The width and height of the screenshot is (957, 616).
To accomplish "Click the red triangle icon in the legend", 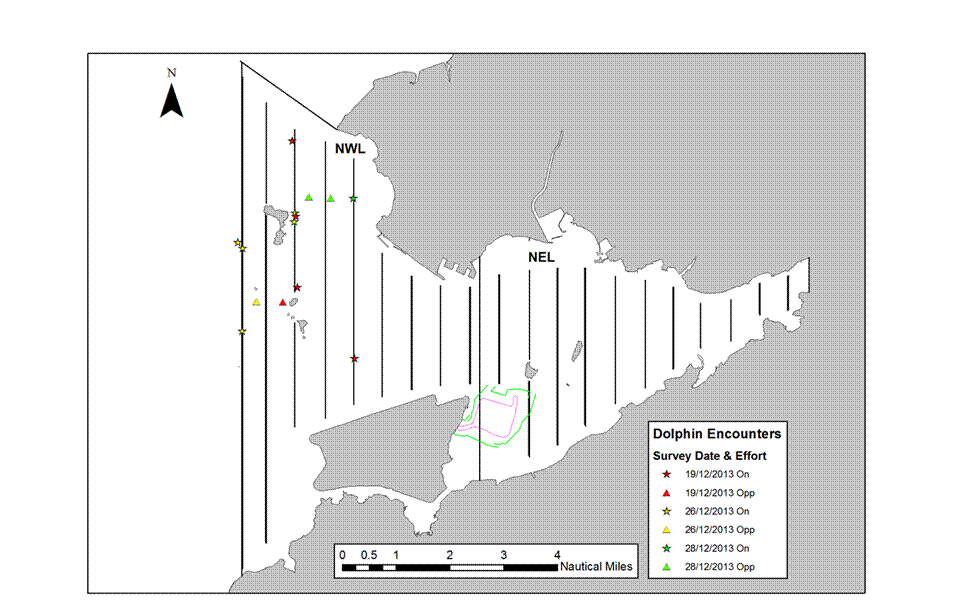I will pyautogui.click(x=666, y=493).
